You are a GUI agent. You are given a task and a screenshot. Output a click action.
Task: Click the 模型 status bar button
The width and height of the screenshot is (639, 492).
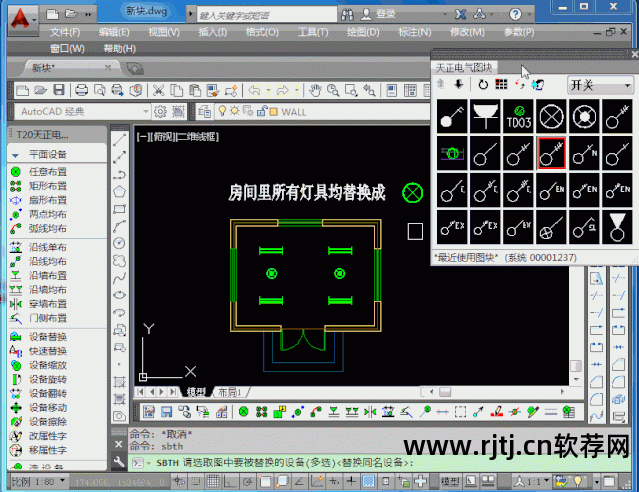[x=450, y=482]
